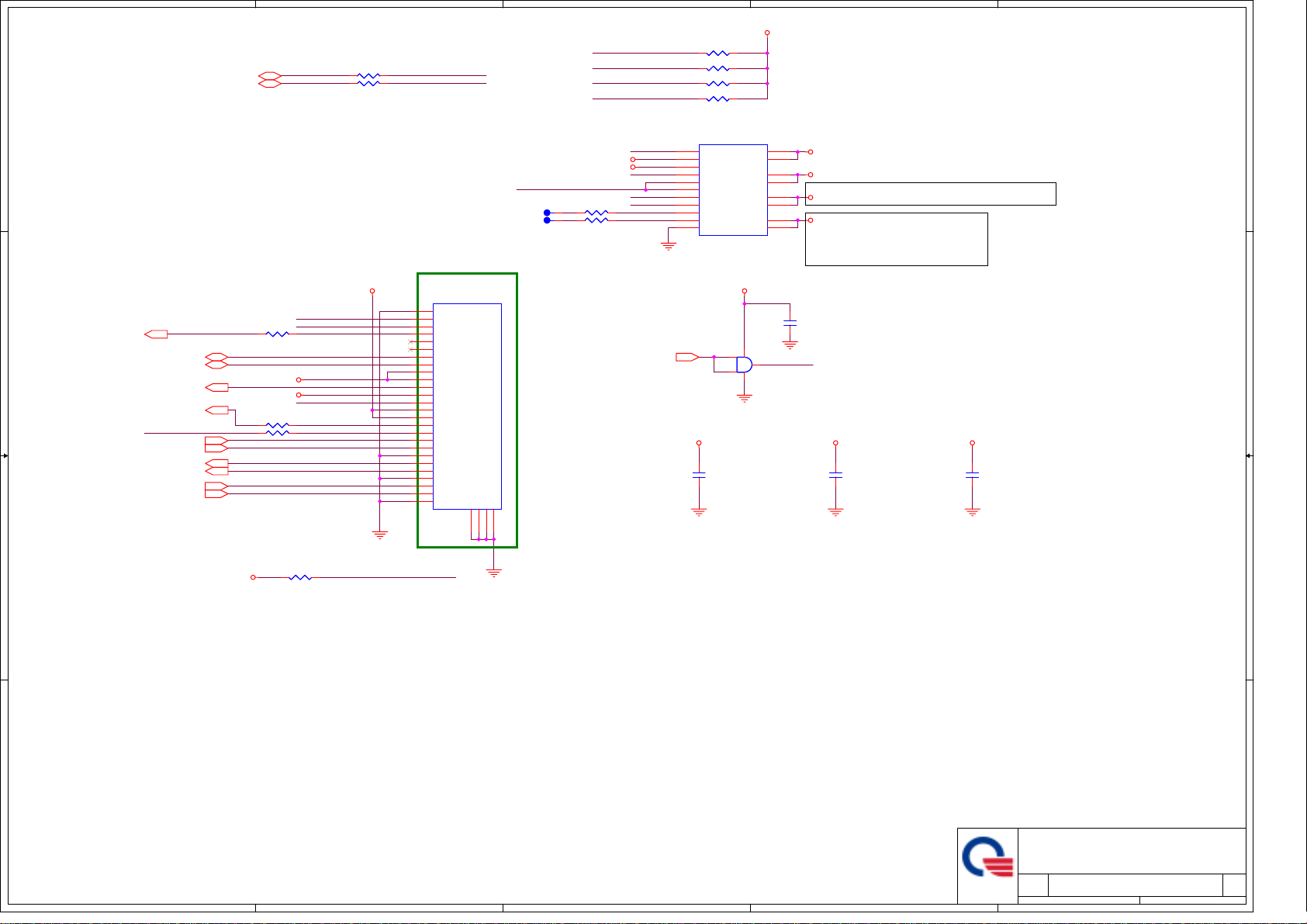Click the ground symbol under the connector's bottom pins
Viewport: 1307px width, 924px height.
tap(494, 573)
